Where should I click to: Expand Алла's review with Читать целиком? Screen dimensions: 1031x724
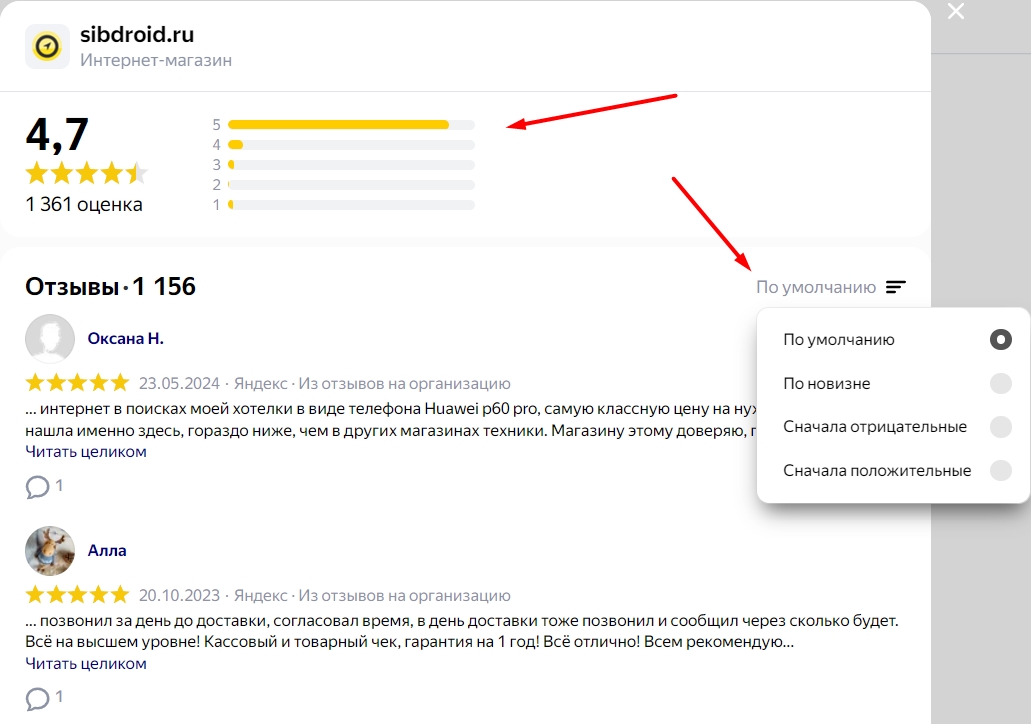[x=86, y=664]
